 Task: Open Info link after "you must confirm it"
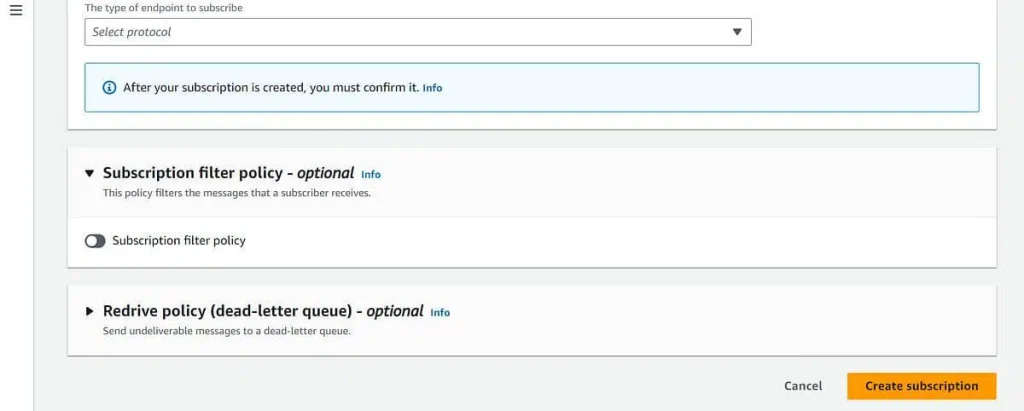(432, 88)
